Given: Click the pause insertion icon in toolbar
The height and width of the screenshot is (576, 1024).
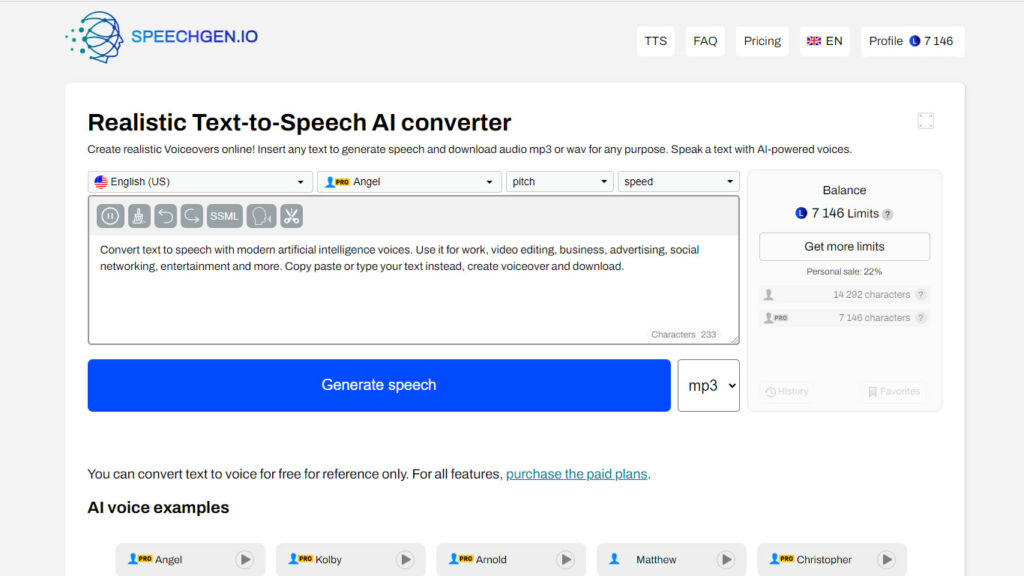Looking at the screenshot, I should 110,216.
